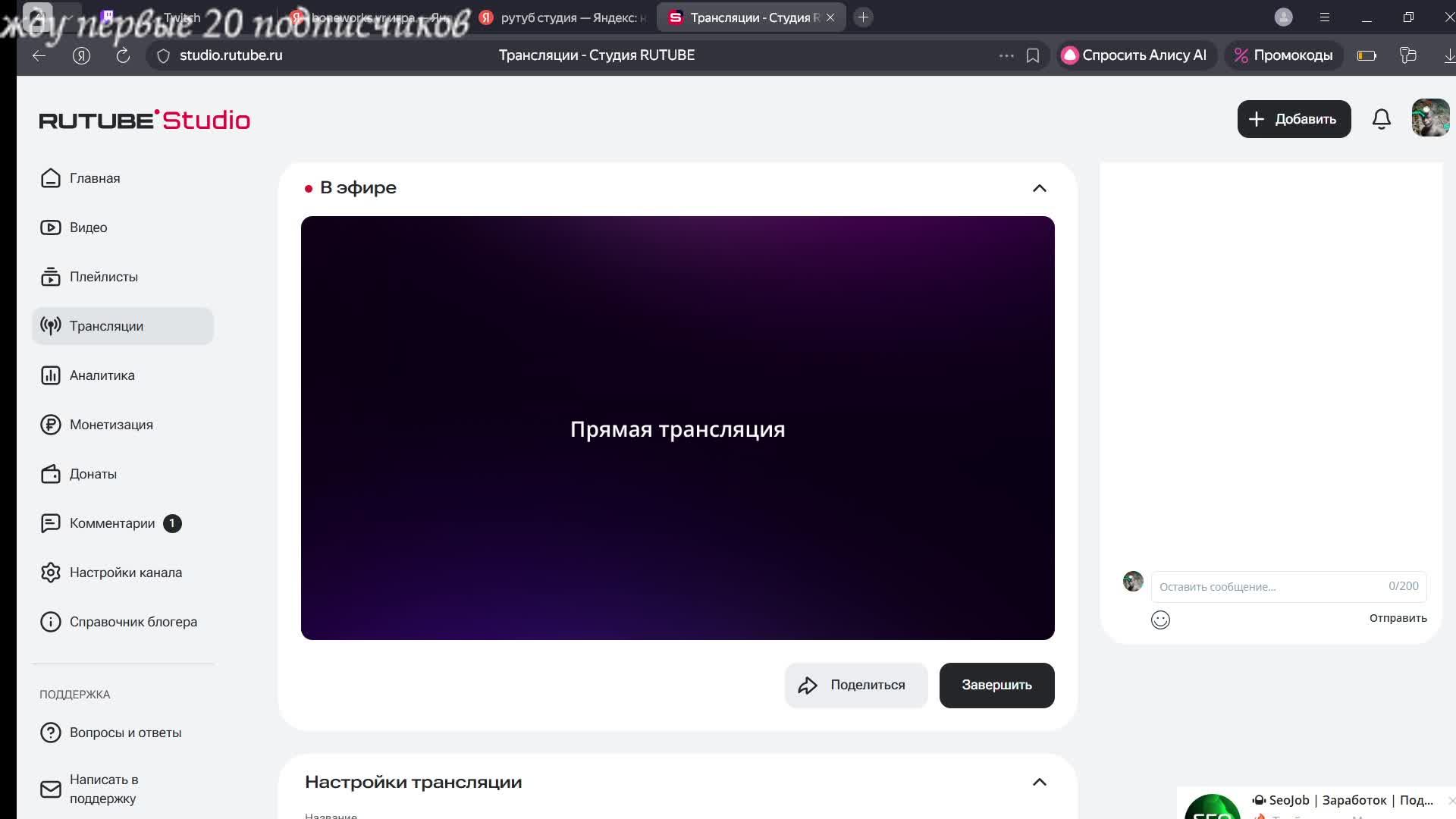Go to Монетизация section
The width and height of the screenshot is (1456, 819).
(x=111, y=425)
